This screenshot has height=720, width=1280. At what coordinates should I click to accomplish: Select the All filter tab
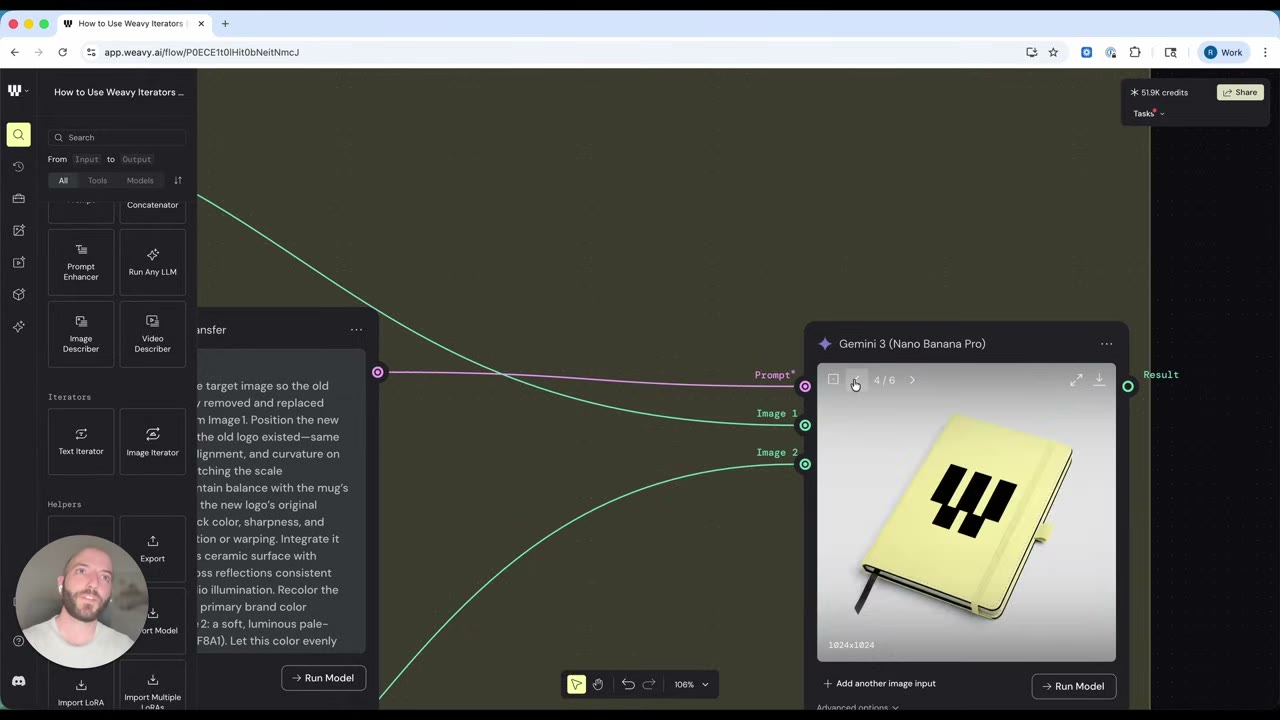(x=63, y=181)
